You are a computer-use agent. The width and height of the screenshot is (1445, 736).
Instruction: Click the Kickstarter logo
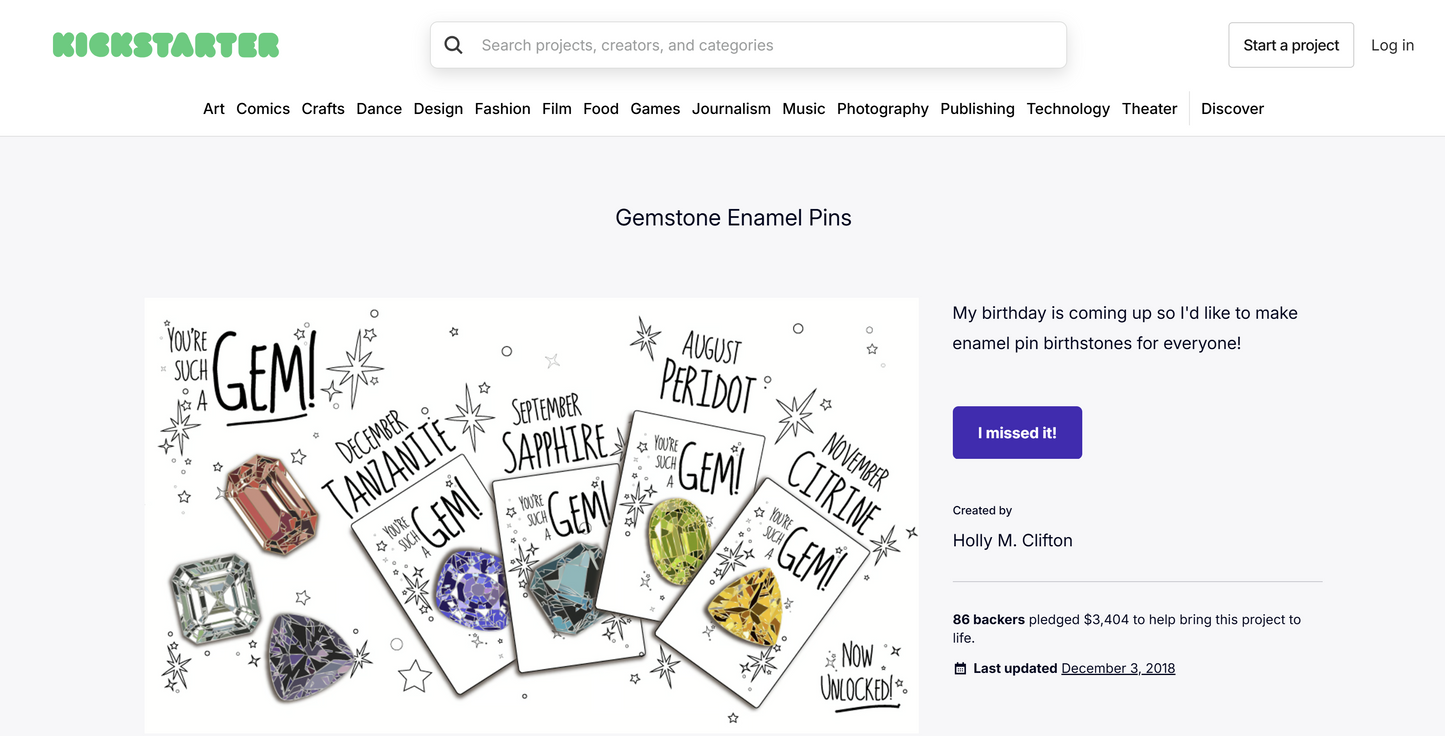click(x=166, y=45)
